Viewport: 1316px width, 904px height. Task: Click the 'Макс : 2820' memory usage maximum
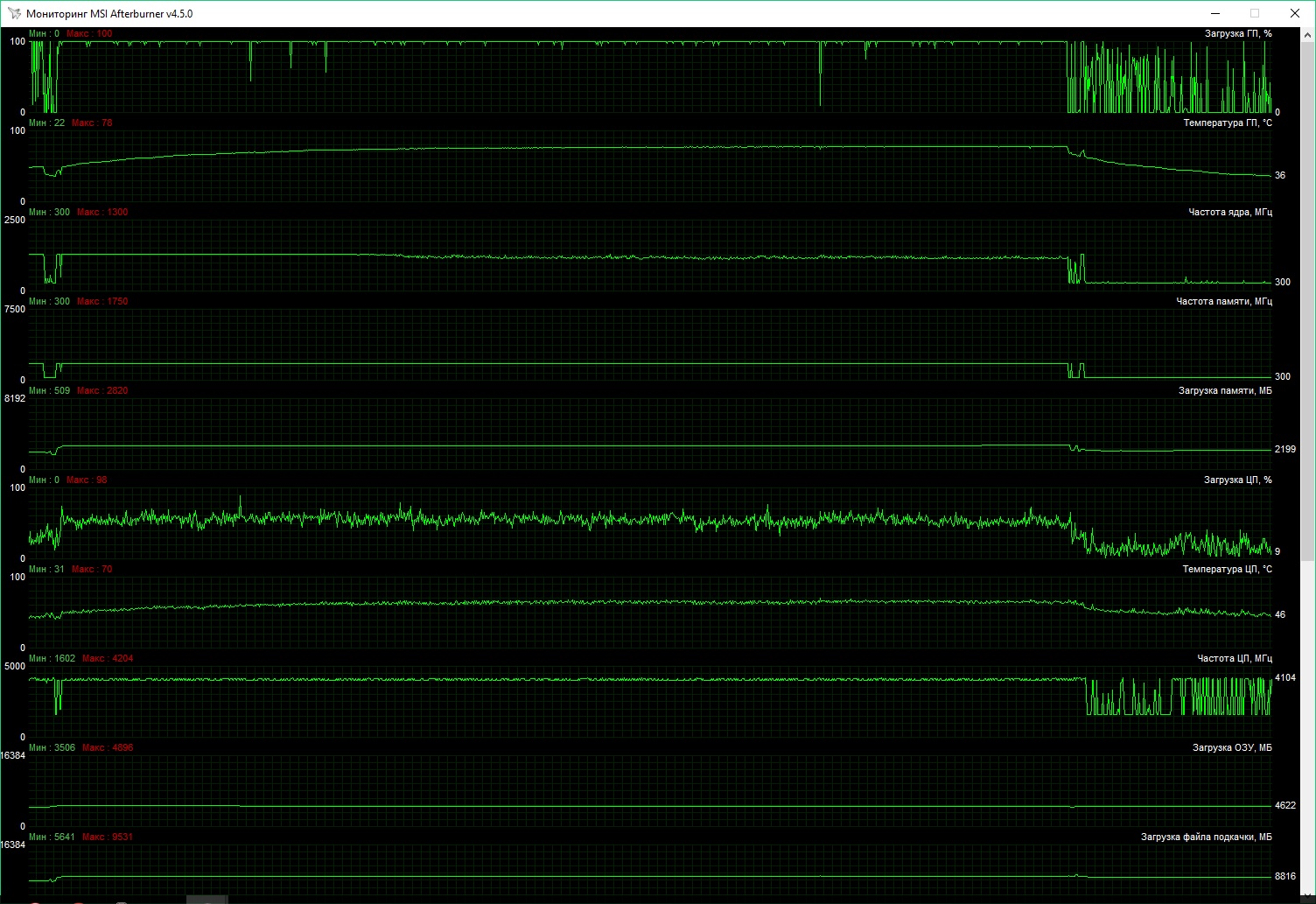102,390
